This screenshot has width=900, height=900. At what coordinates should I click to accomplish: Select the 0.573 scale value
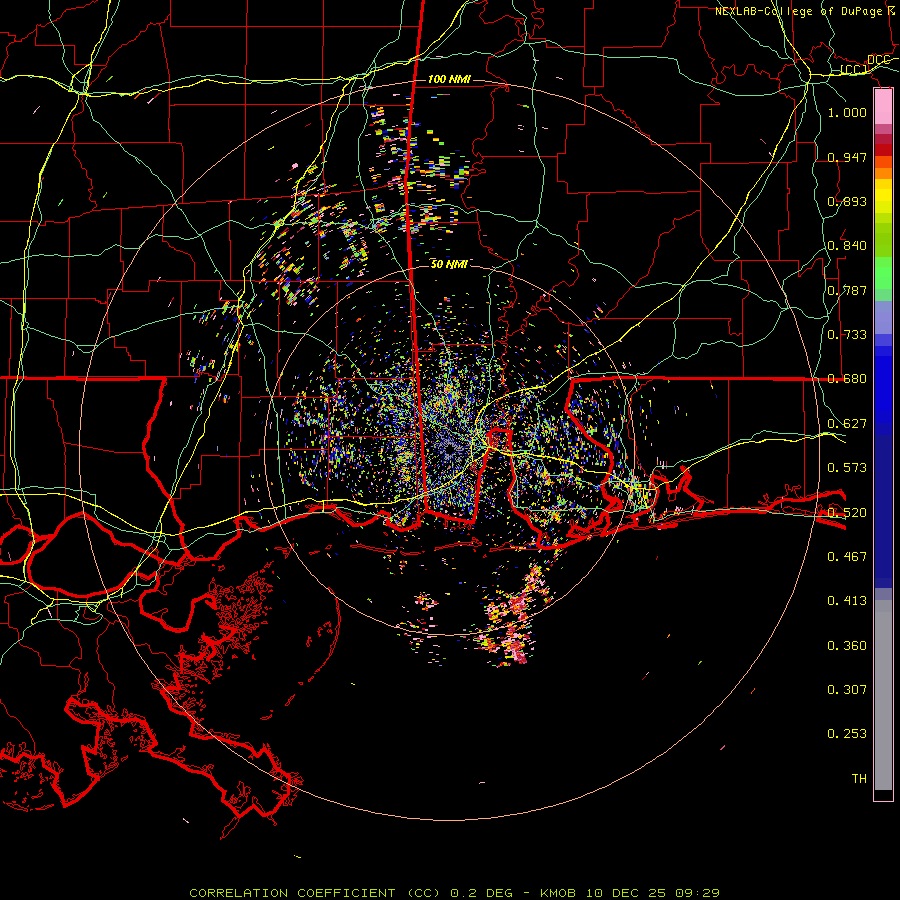pyautogui.click(x=847, y=467)
